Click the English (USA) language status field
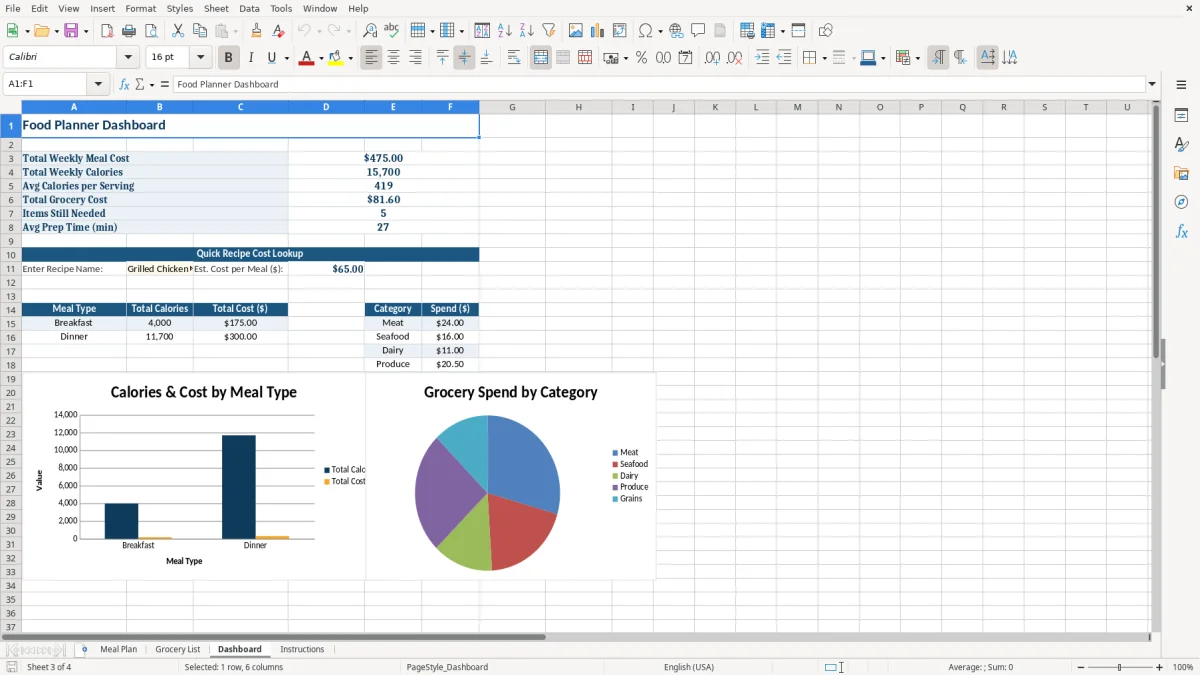 [689, 667]
